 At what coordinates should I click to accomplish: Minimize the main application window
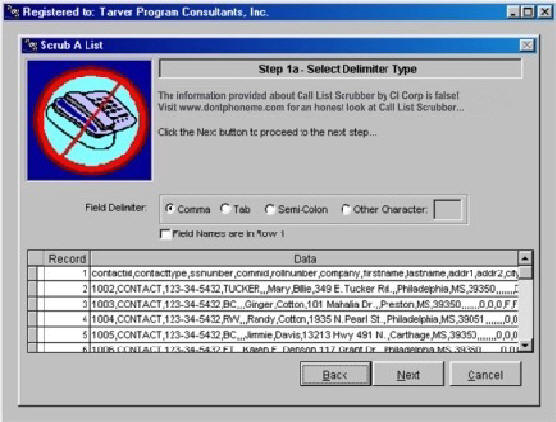[514, 12]
